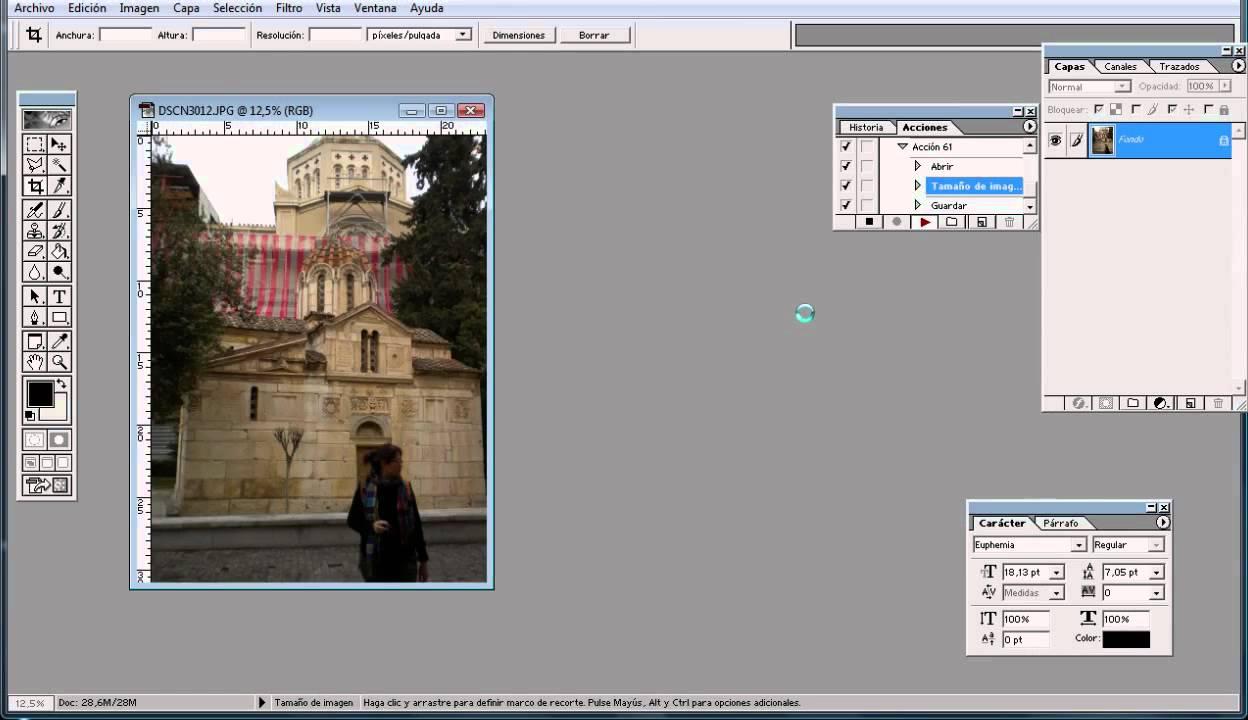Switch to the Párrafo tab
This screenshot has width=1248, height=720.
point(1060,523)
